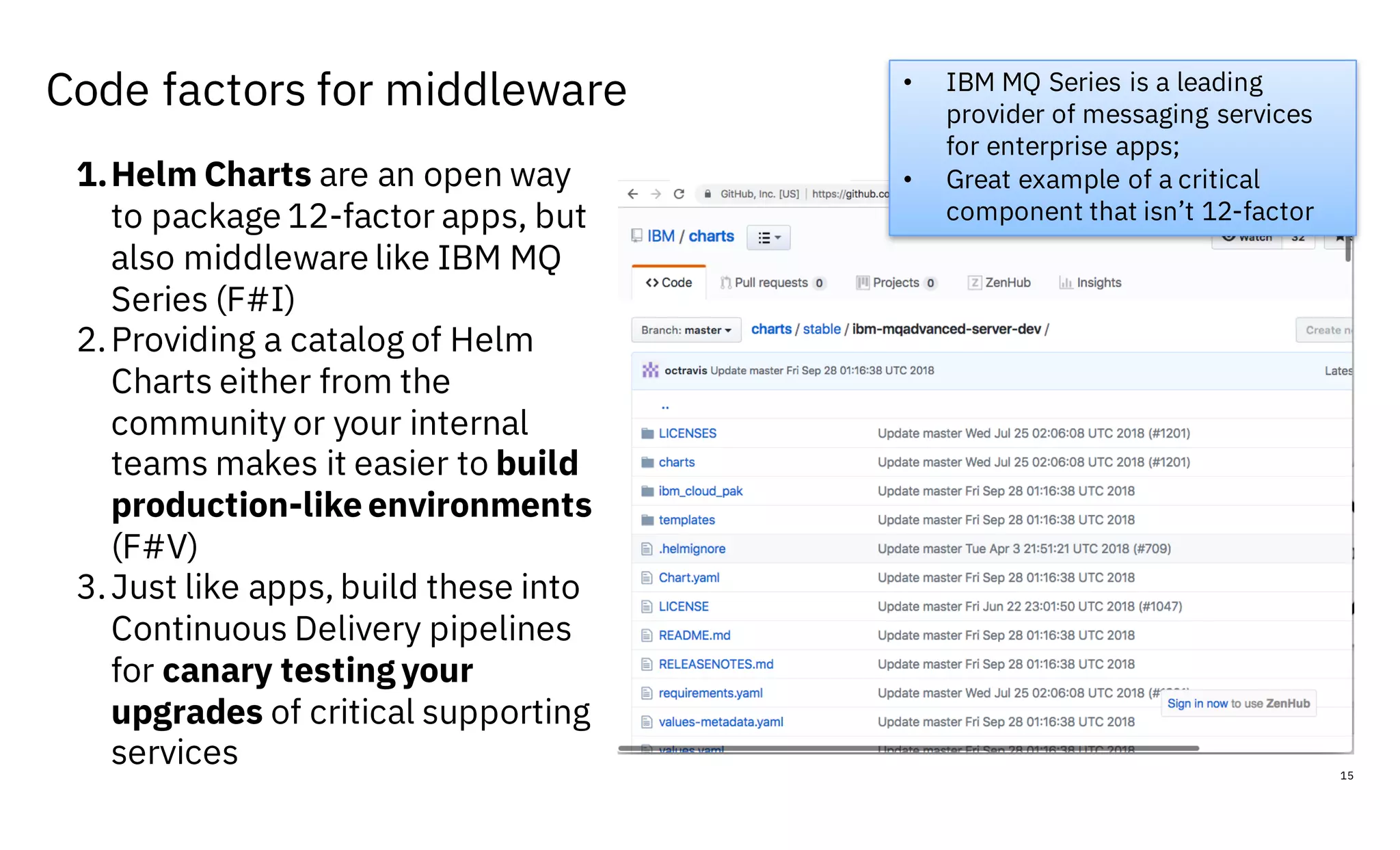This screenshot has height=850, width=1400.
Task: Click the requirements.yaml file icon
Action: click(x=647, y=693)
